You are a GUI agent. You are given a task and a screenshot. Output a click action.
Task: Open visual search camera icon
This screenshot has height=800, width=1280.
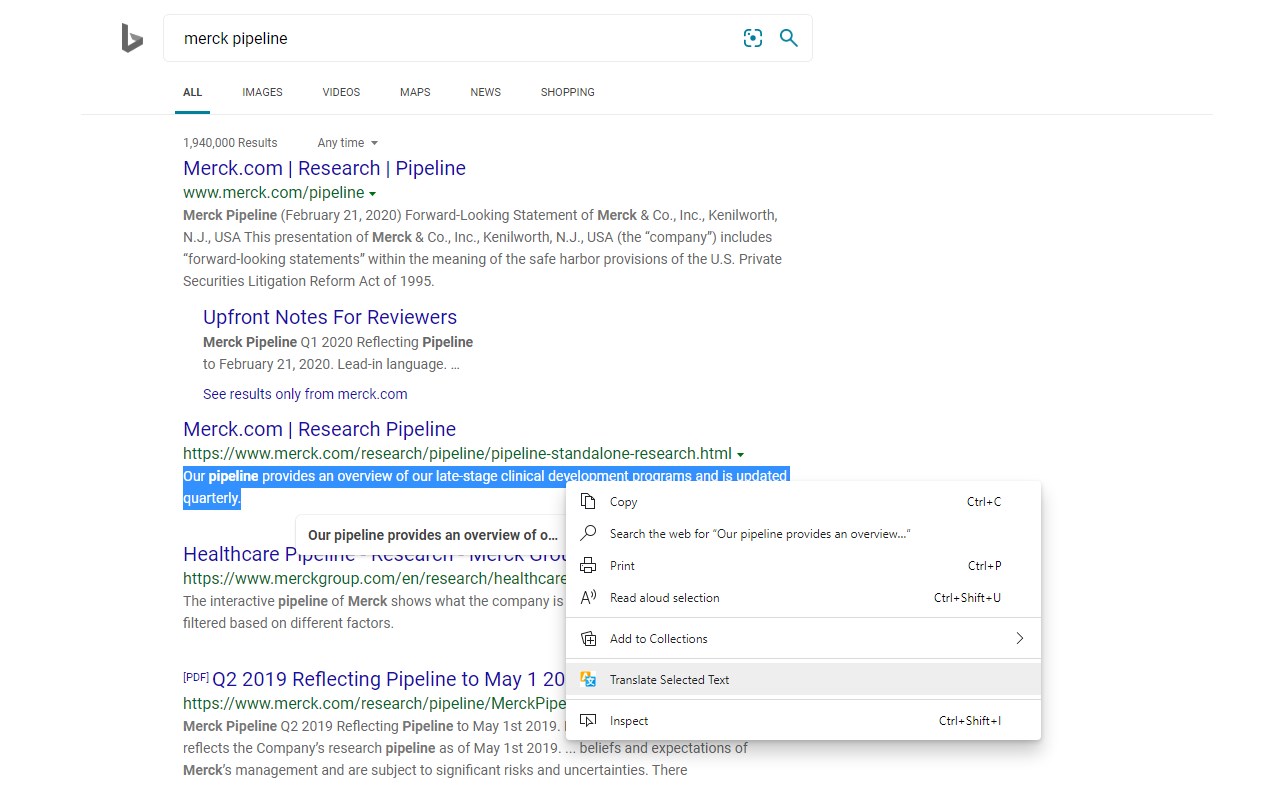pyautogui.click(x=753, y=38)
